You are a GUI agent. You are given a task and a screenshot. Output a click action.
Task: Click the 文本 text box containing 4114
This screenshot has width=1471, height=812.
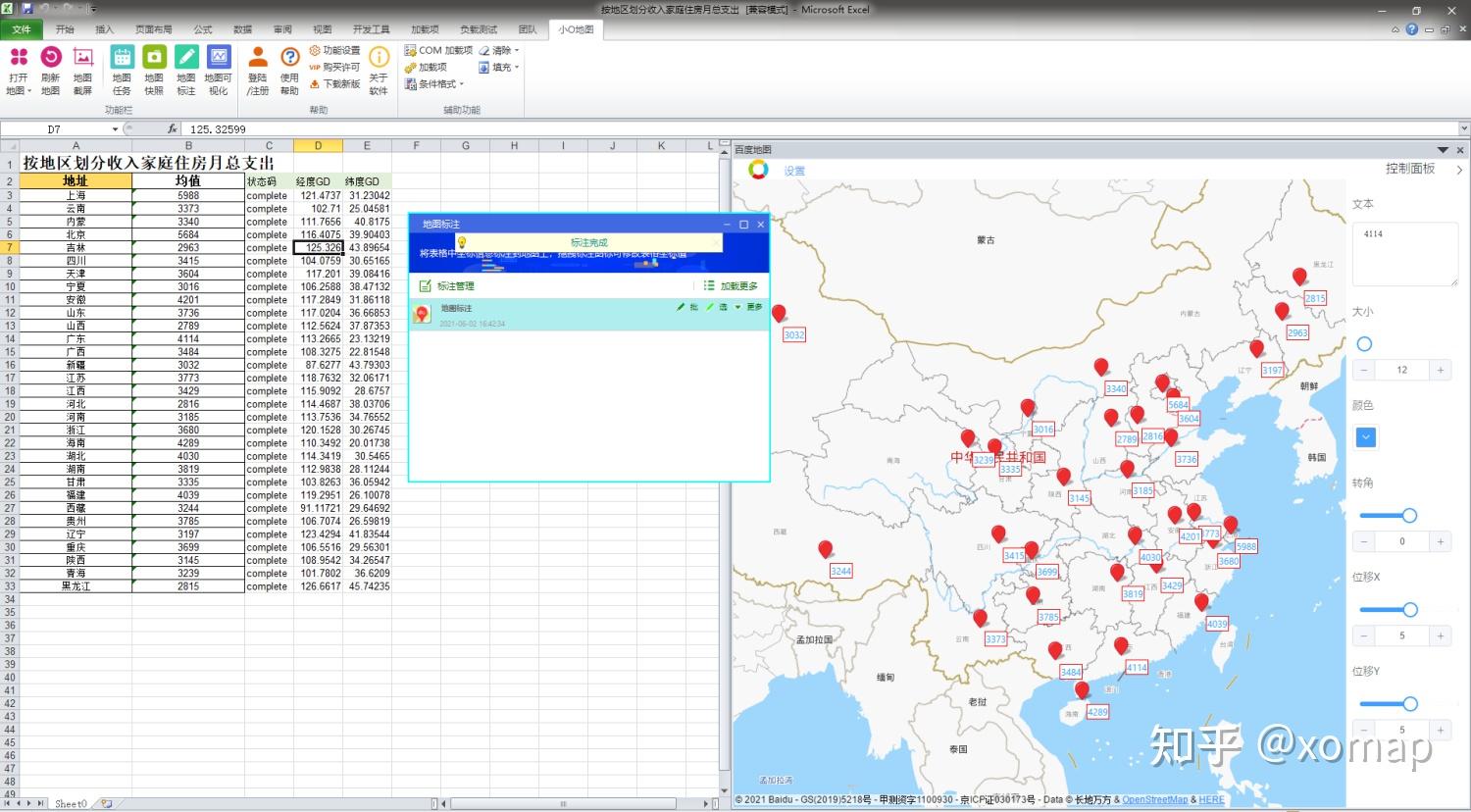click(1404, 253)
